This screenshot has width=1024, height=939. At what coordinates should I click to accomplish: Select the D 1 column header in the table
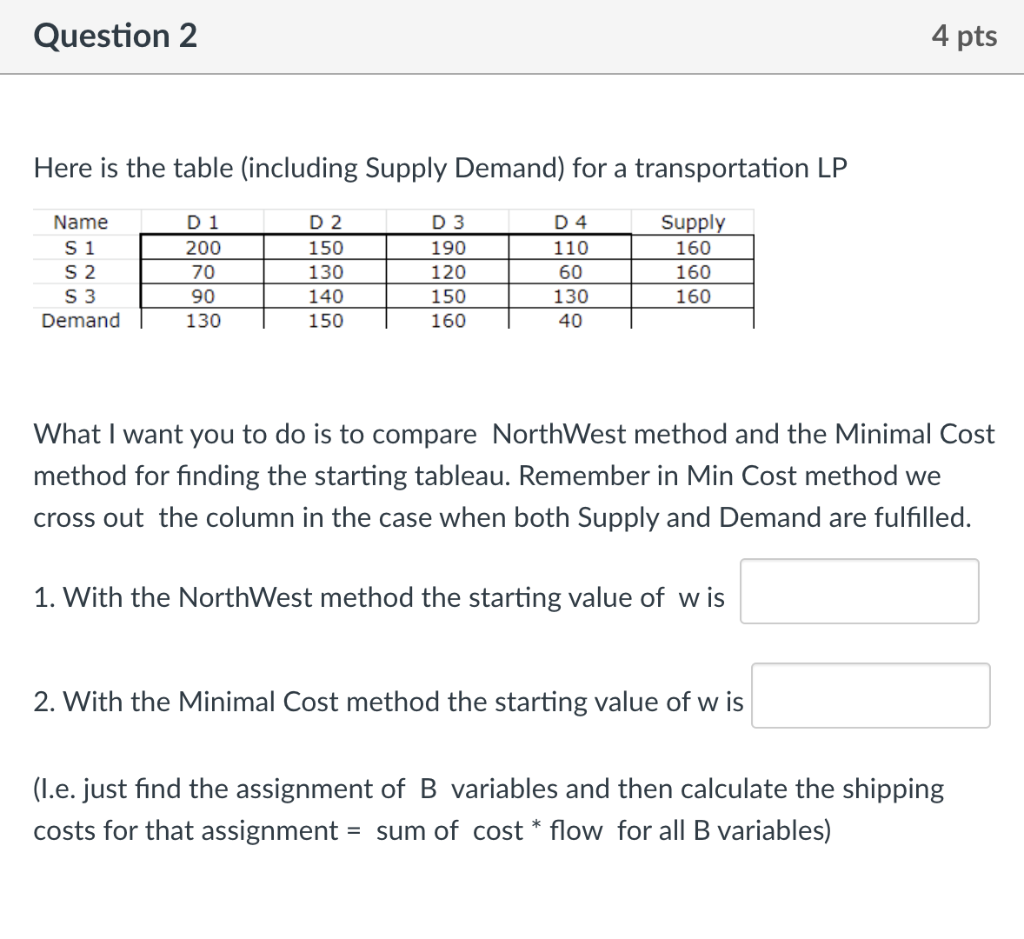tap(203, 222)
